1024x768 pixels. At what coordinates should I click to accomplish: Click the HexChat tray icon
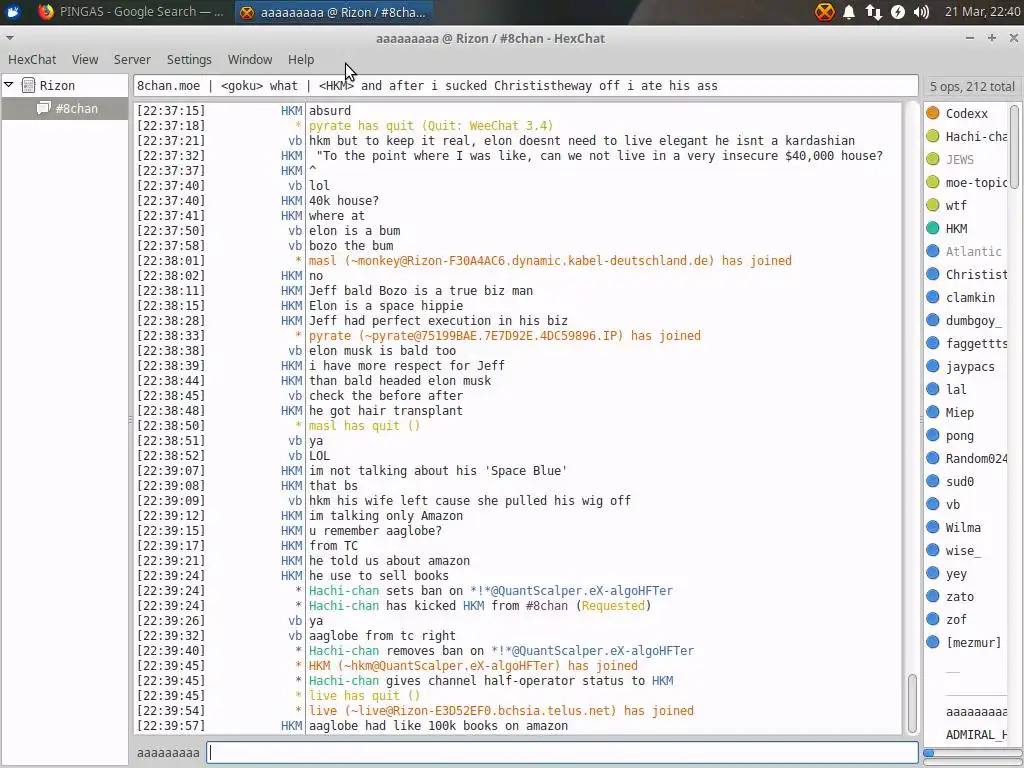825,12
